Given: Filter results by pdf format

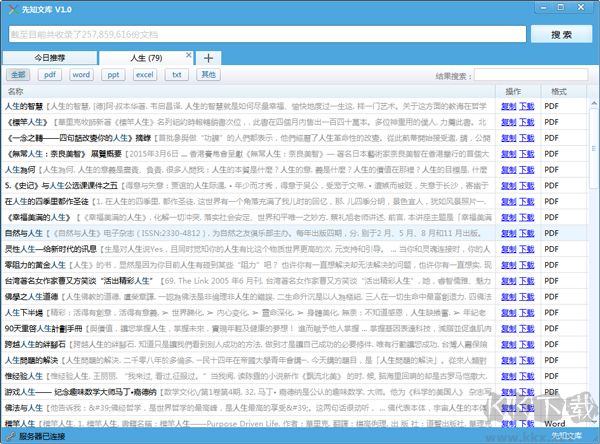Looking at the screenshot, I should click(50, 75).
